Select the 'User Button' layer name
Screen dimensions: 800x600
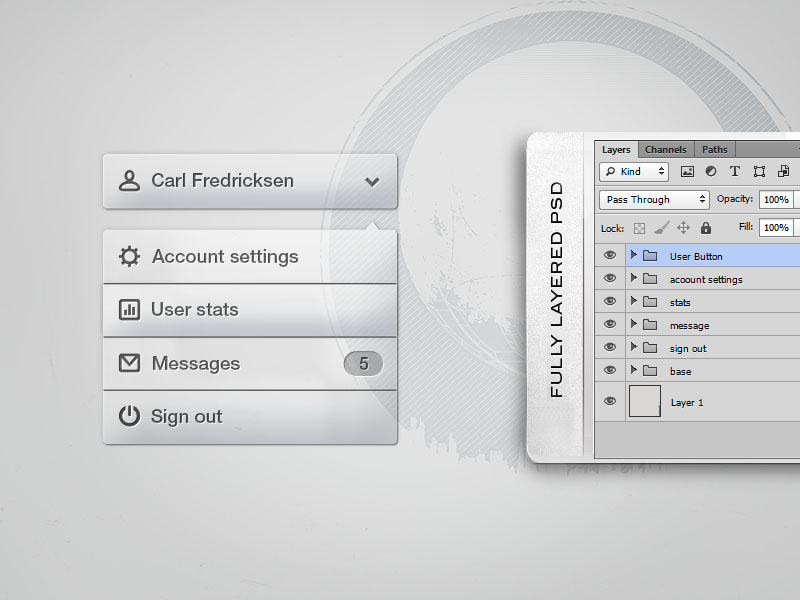coord(696,257)
